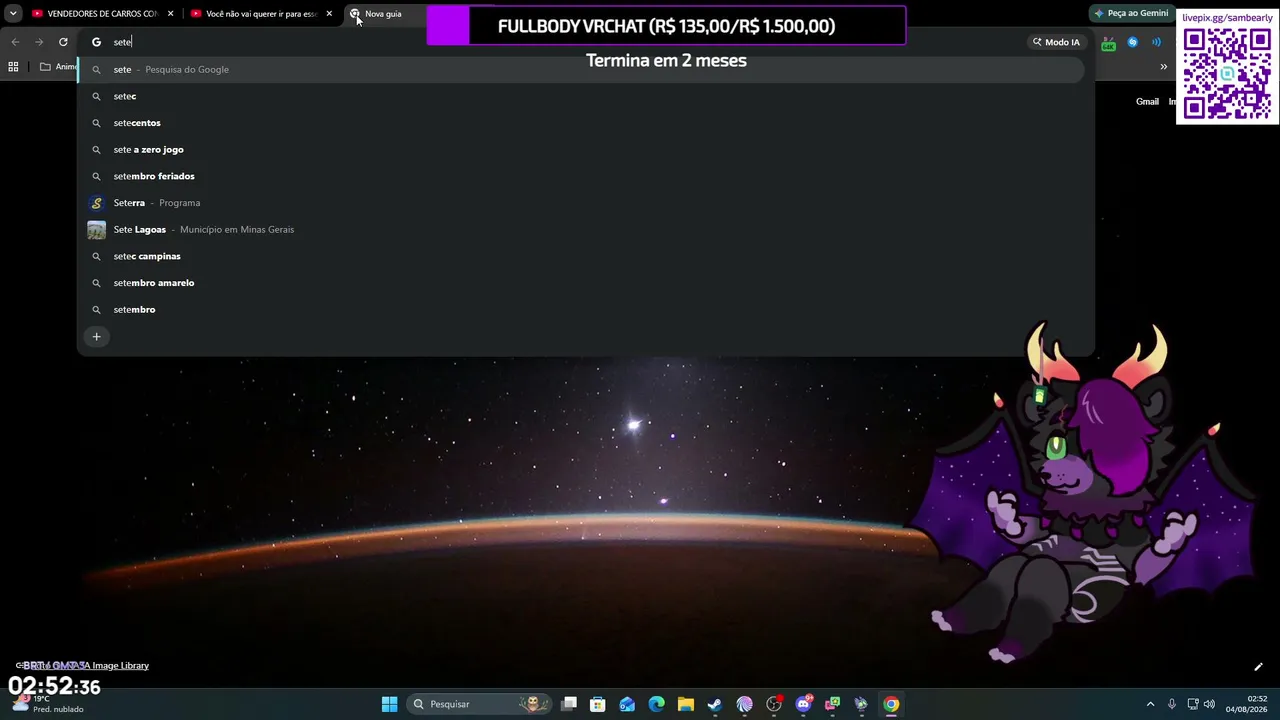Image resolution: width=1280 pixels, height=720 pixels.
Task: Click the Peça ao Gemini button
Action: click(1131, 14)
